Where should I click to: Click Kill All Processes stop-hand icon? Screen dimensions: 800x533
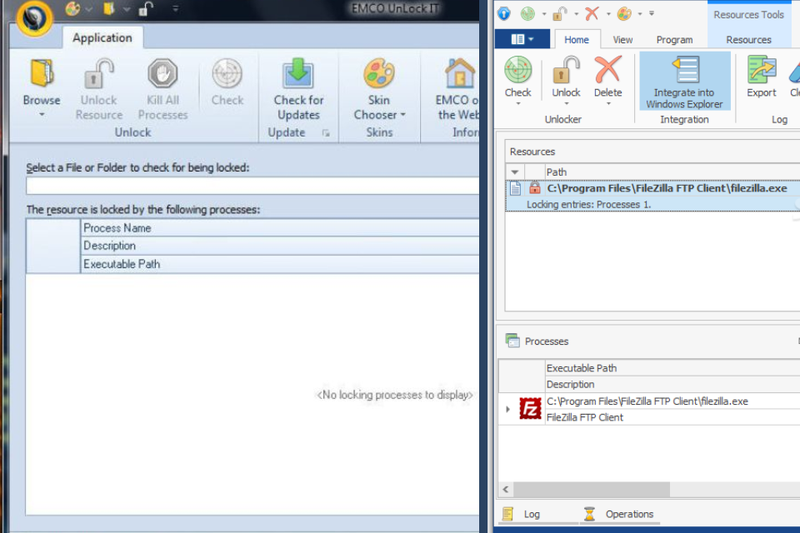163,73
